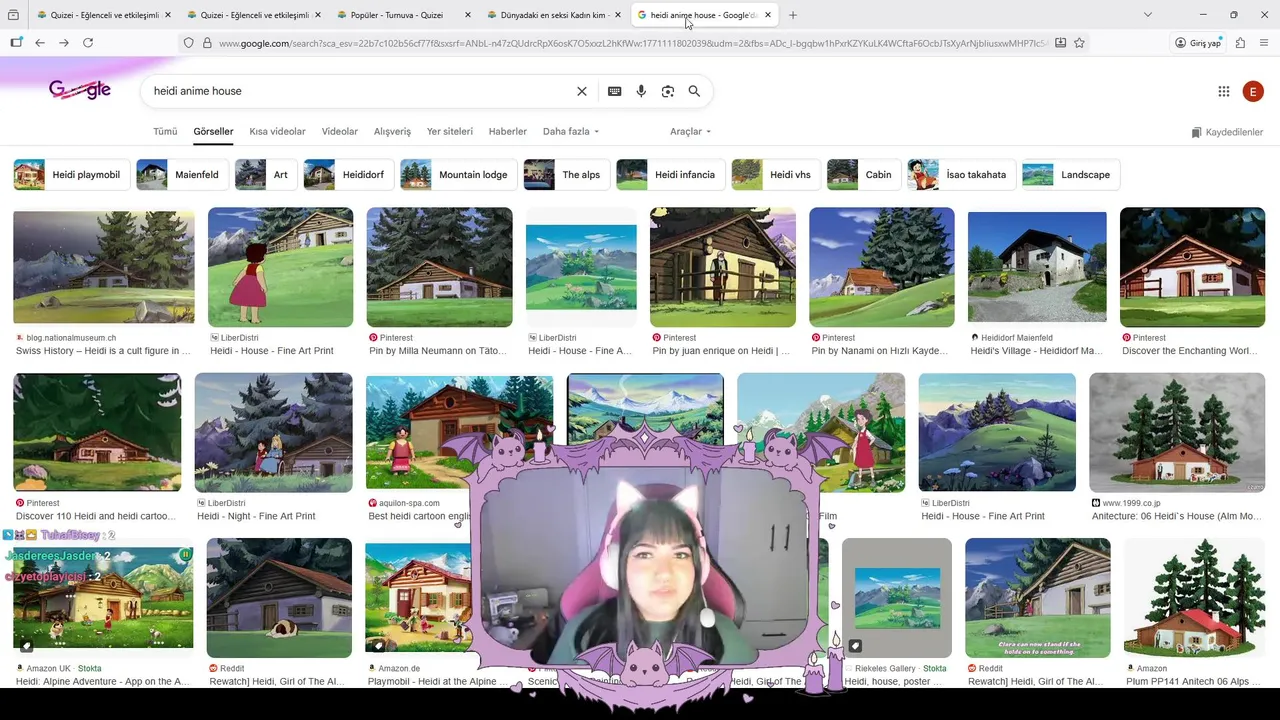The height and width of the screenshot is (720, 1280).
Task: Close the Popüler - Turnuva - Quizei tab
Action: (468, 15)
